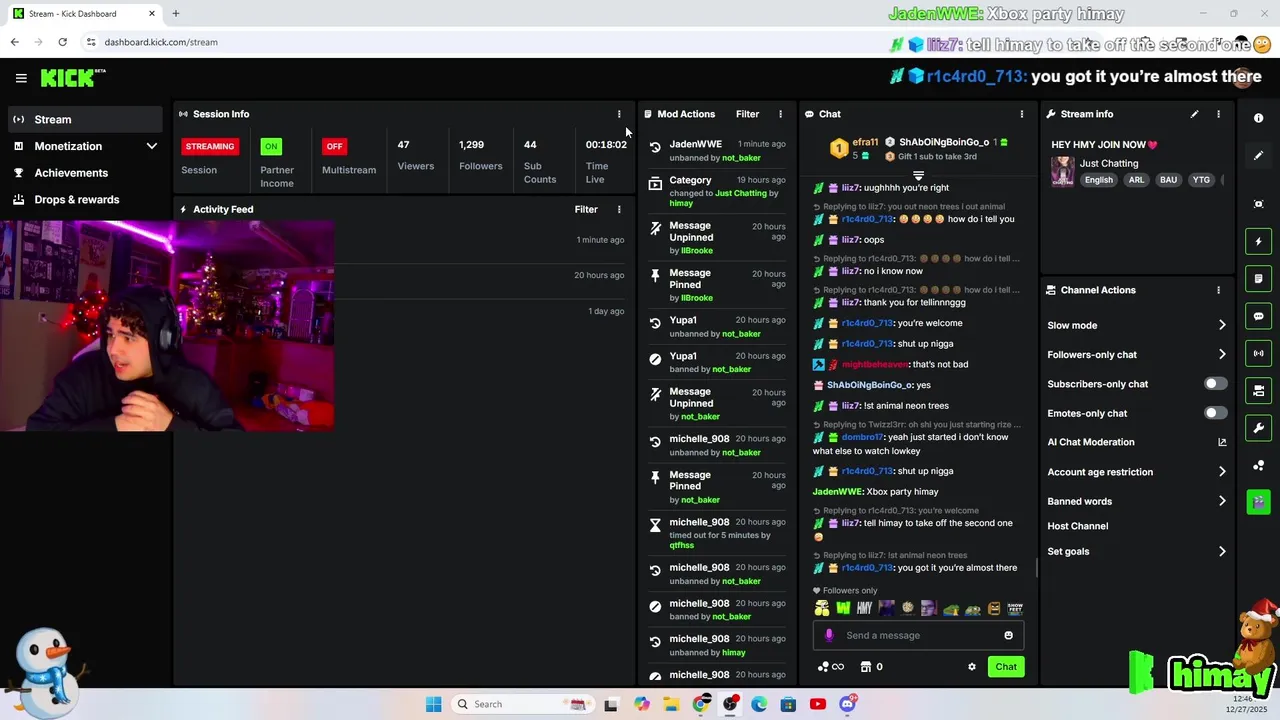Click the lightning bolt icon in the right sidebar
This screenshot has height=720, width=1280.
click(1259, 241)
